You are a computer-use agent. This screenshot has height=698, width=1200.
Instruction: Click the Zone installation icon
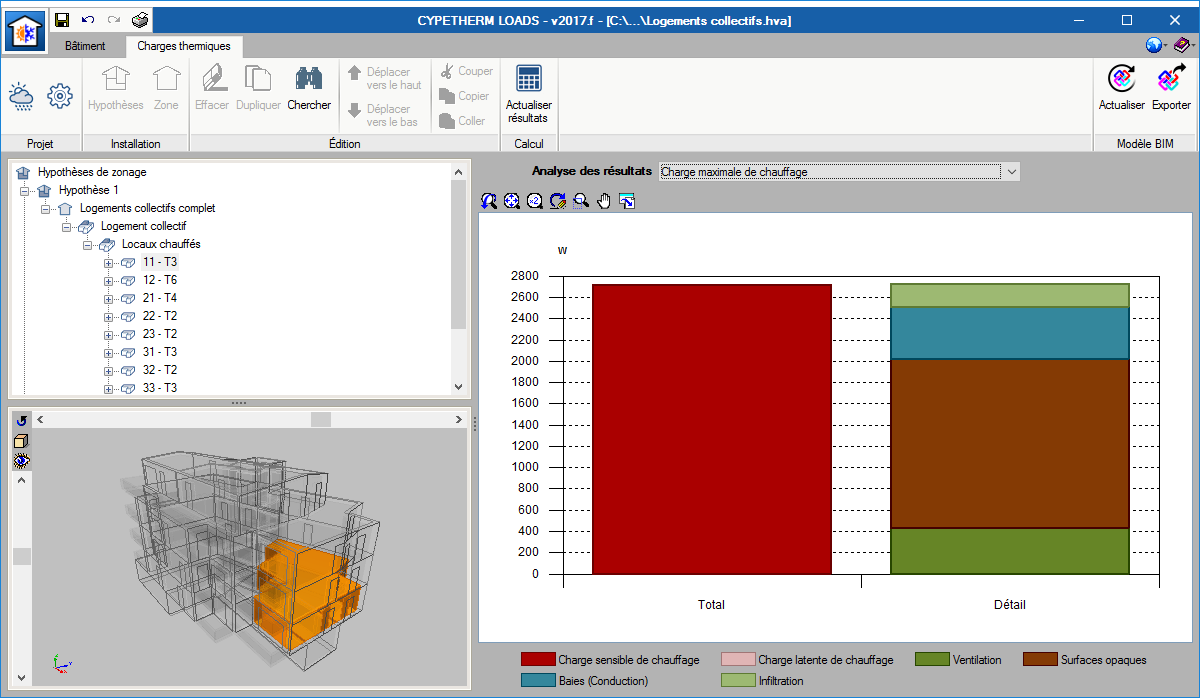tap(166, 88)
